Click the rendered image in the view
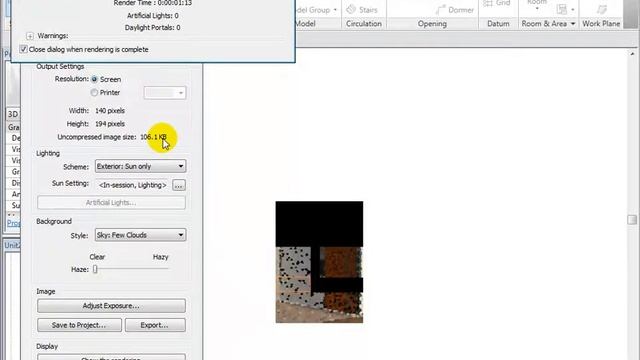The image size is (640, 360). point(319,262)
